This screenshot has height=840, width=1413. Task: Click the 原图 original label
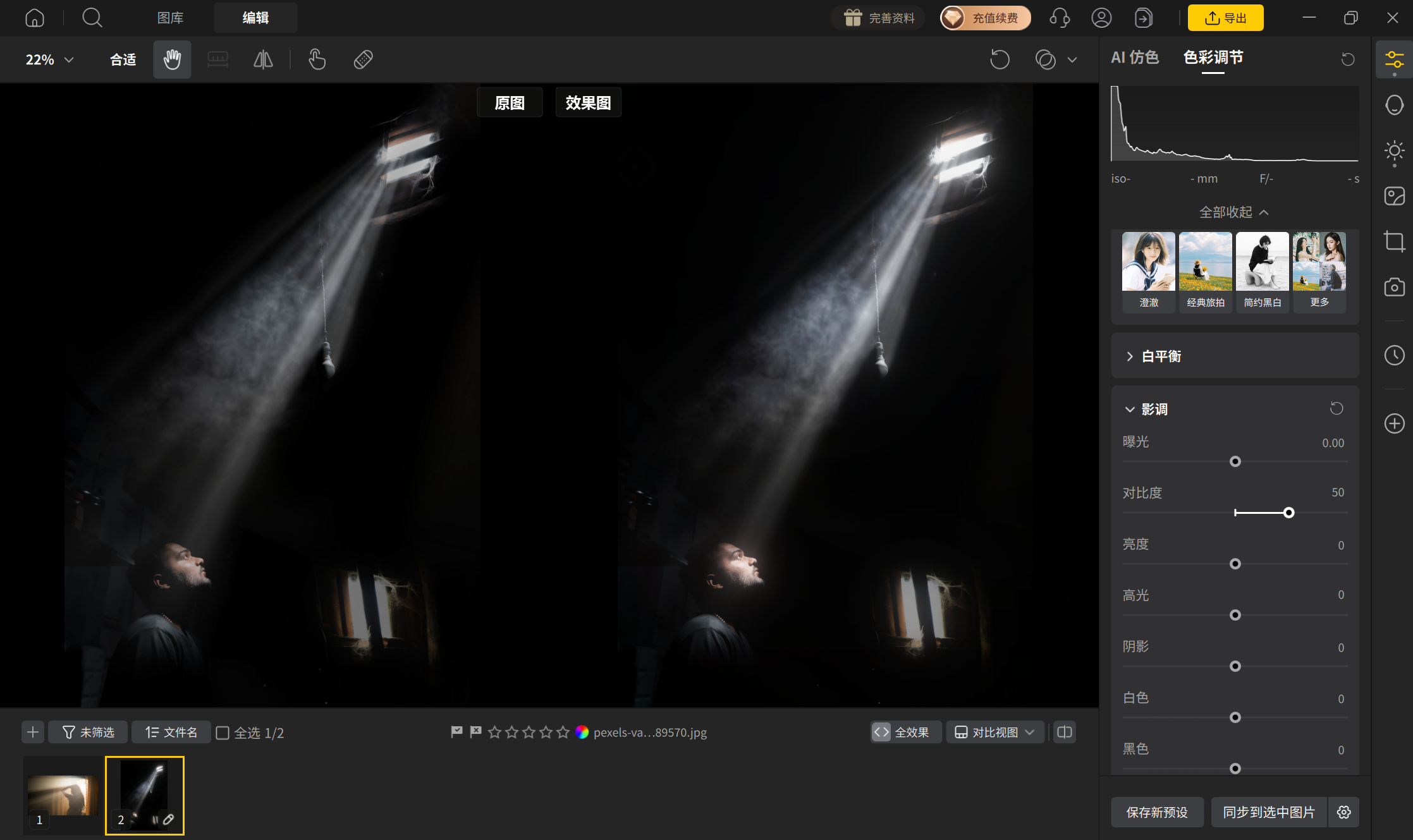(x=510, y=102)
